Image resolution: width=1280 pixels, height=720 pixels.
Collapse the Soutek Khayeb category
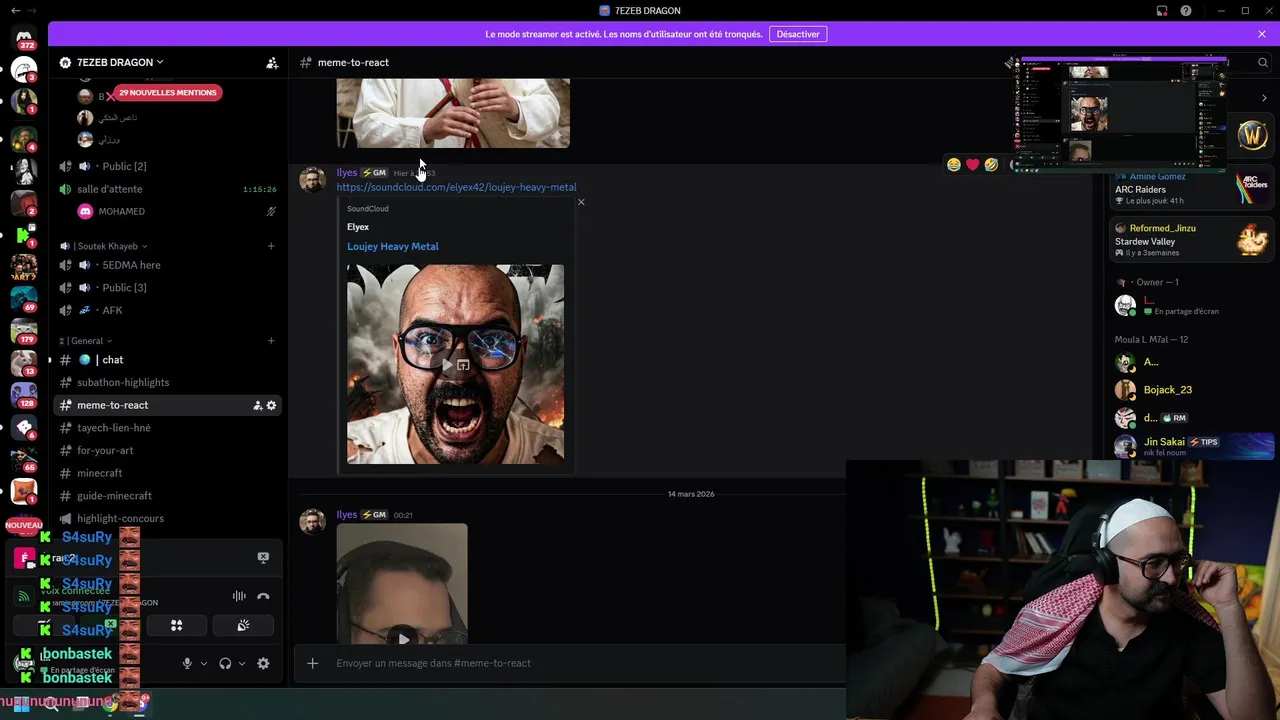(103, 246)
